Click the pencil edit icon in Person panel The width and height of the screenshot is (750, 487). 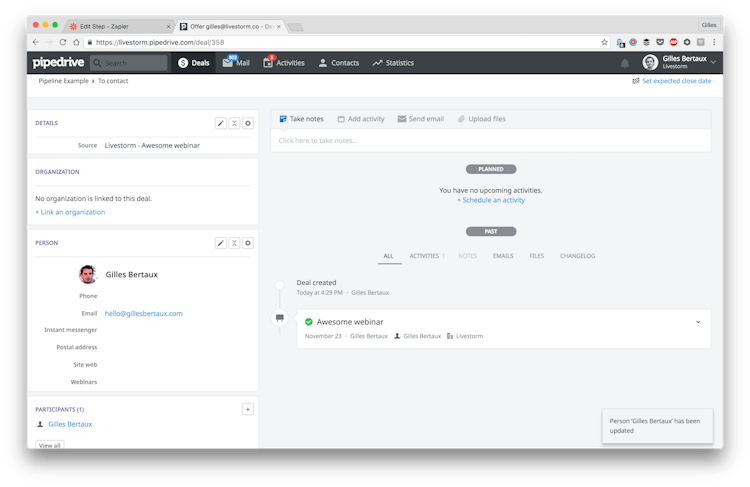pyautogui.click(x=221, y=243)
